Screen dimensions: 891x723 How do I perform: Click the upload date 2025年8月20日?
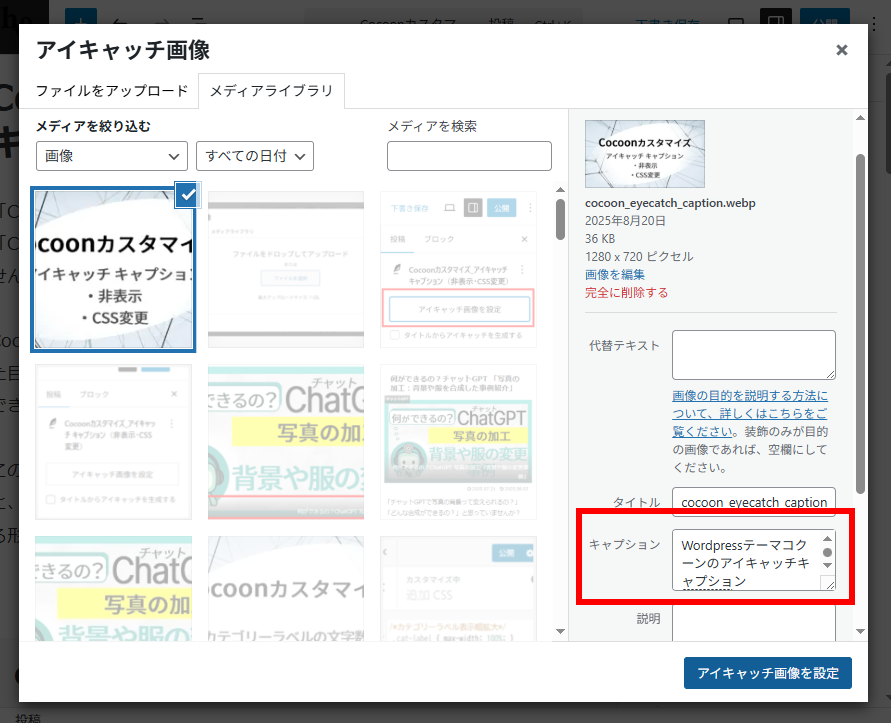click(625, 221)
